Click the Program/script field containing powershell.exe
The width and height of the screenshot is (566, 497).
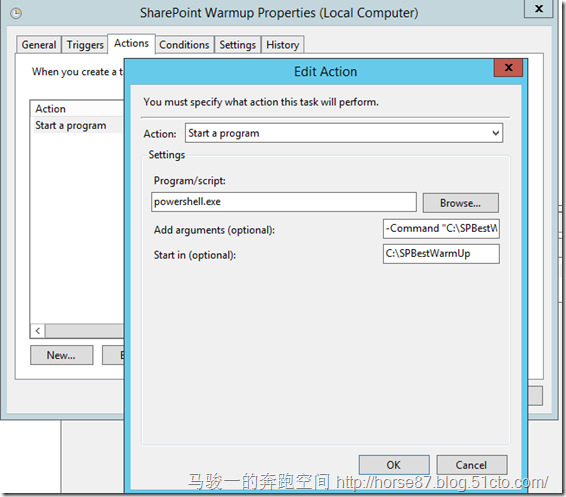pos(284,202)
